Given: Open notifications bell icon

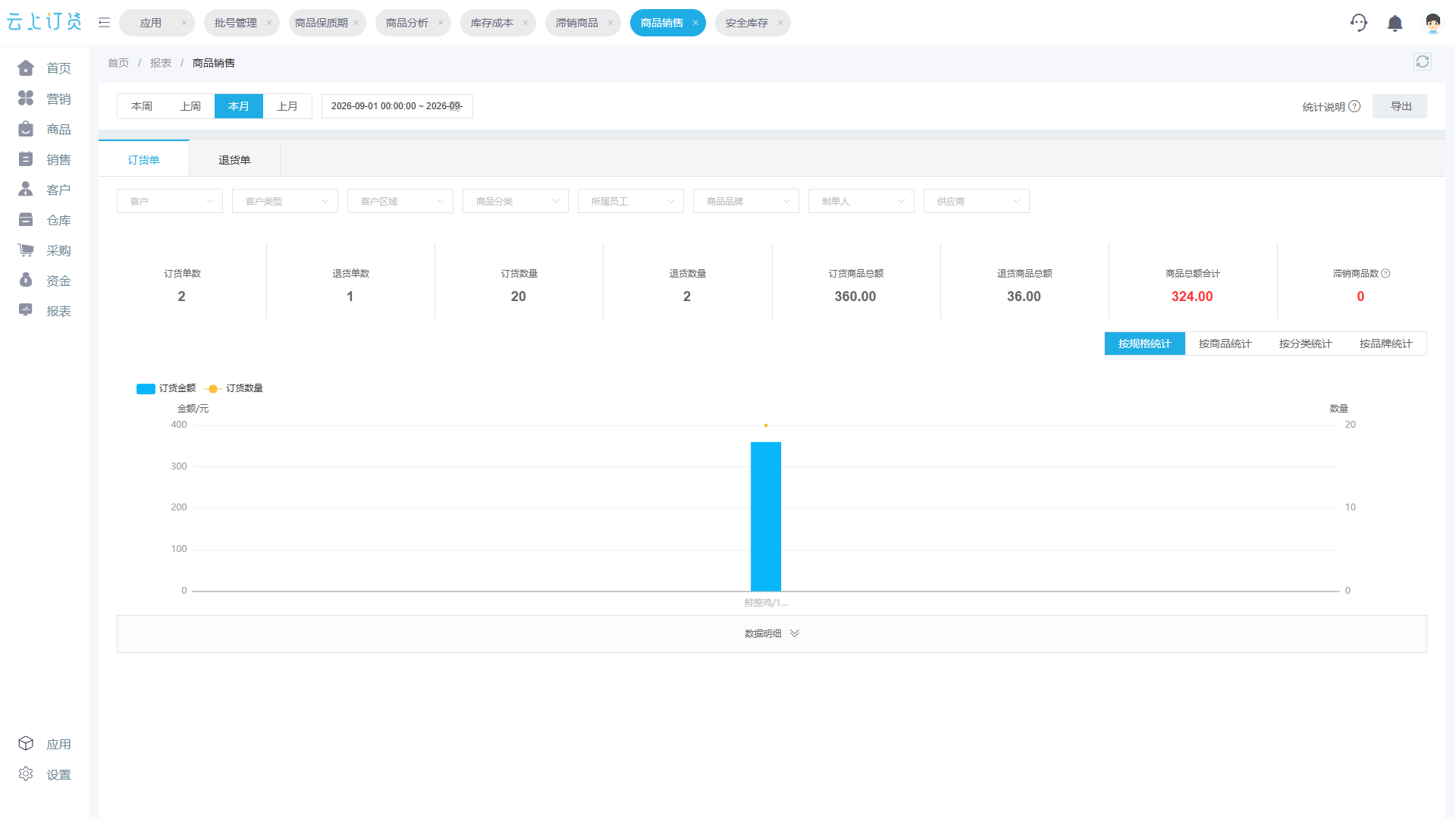Looking at the screenshot, I should coord(1395,24).
